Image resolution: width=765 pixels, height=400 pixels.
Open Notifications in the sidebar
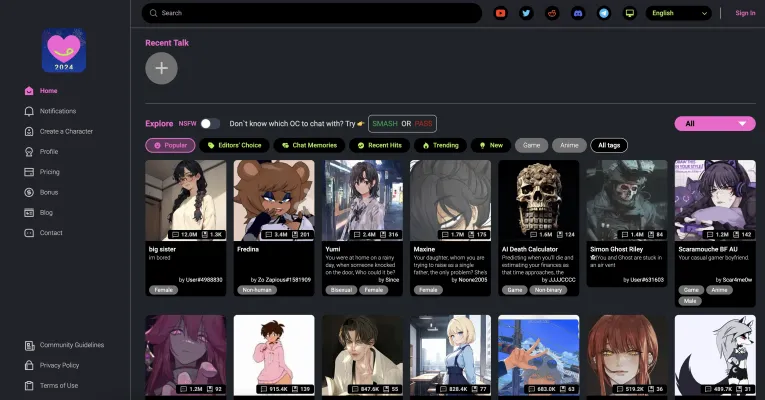(x=58, y=111)
